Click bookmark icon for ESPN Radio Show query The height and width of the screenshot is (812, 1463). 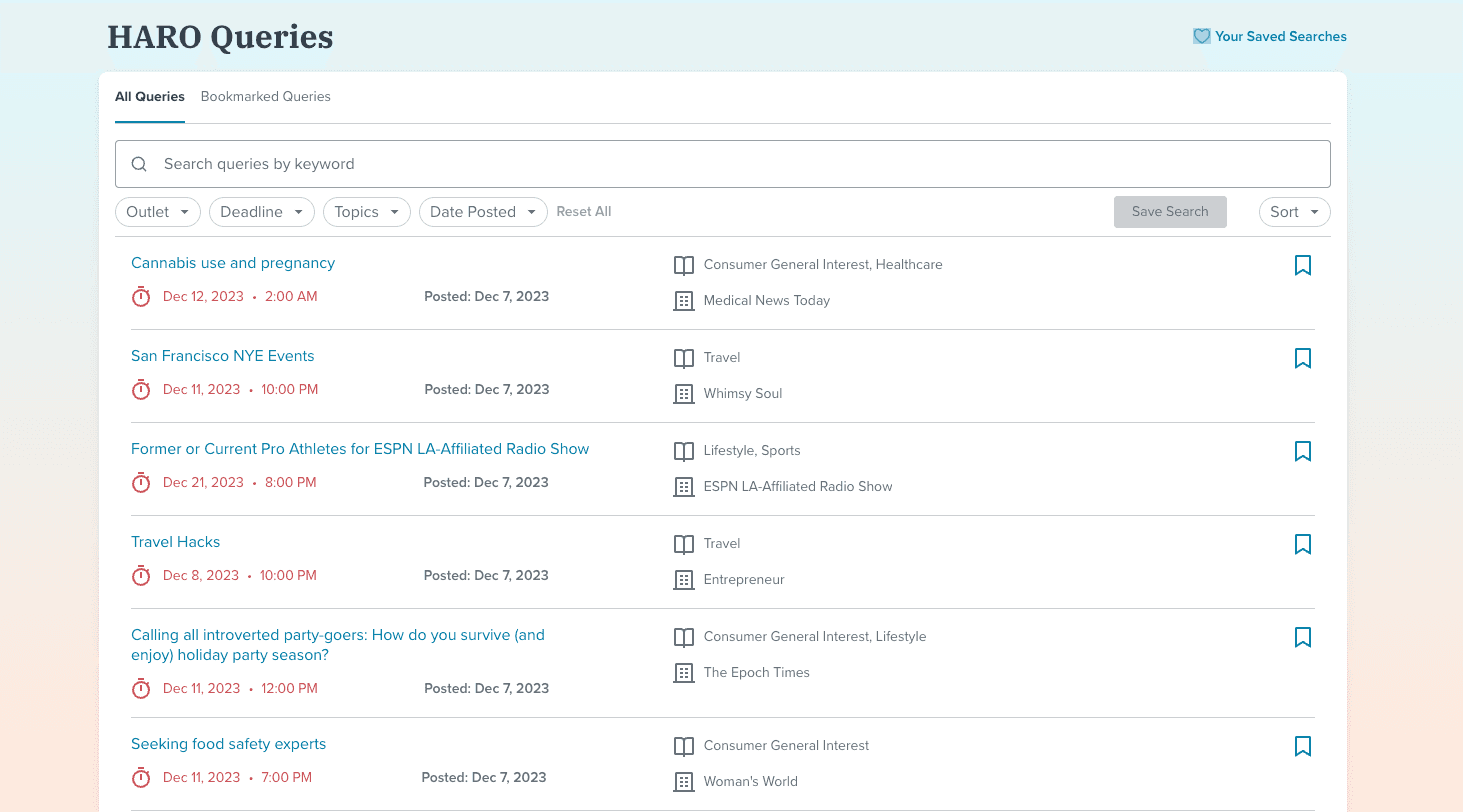1302,451
